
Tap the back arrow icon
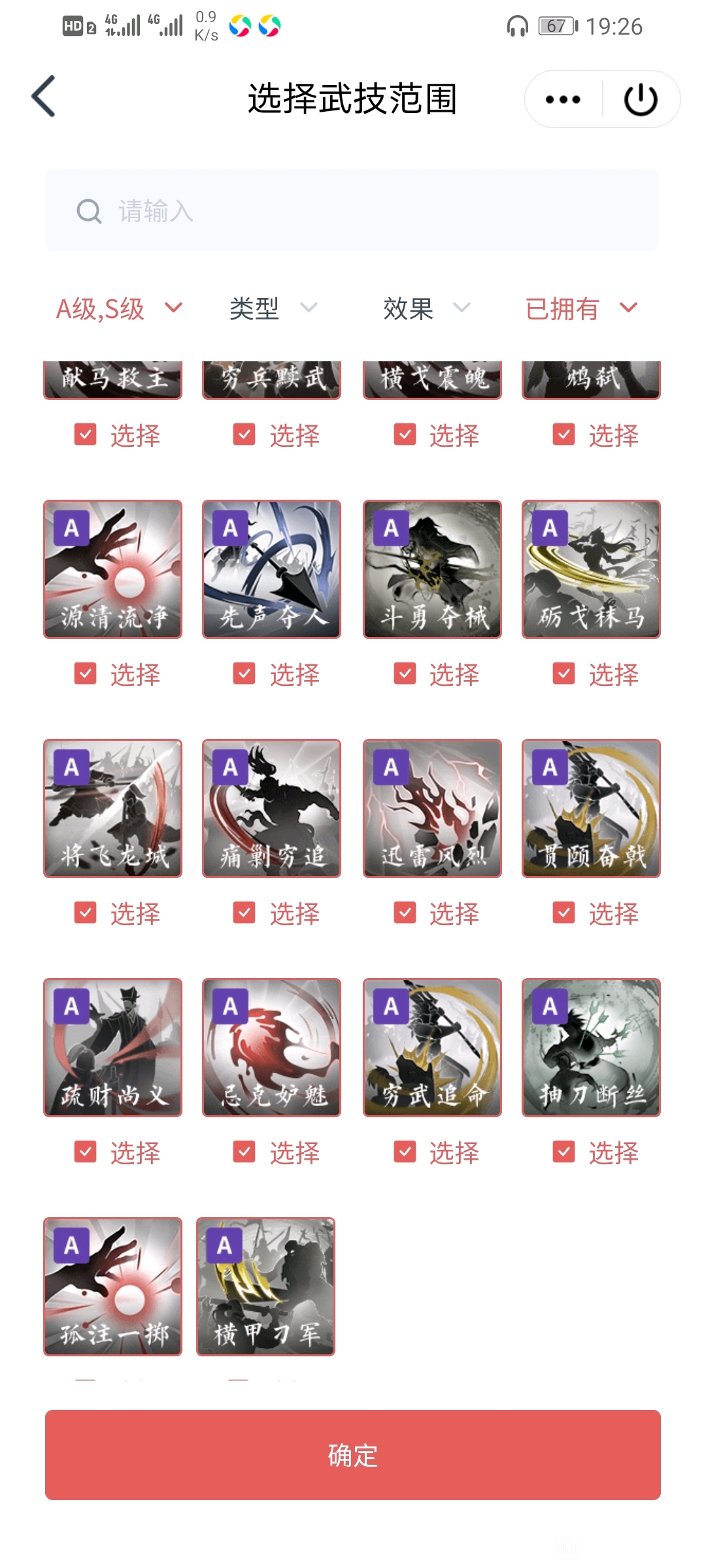point(44,97)
